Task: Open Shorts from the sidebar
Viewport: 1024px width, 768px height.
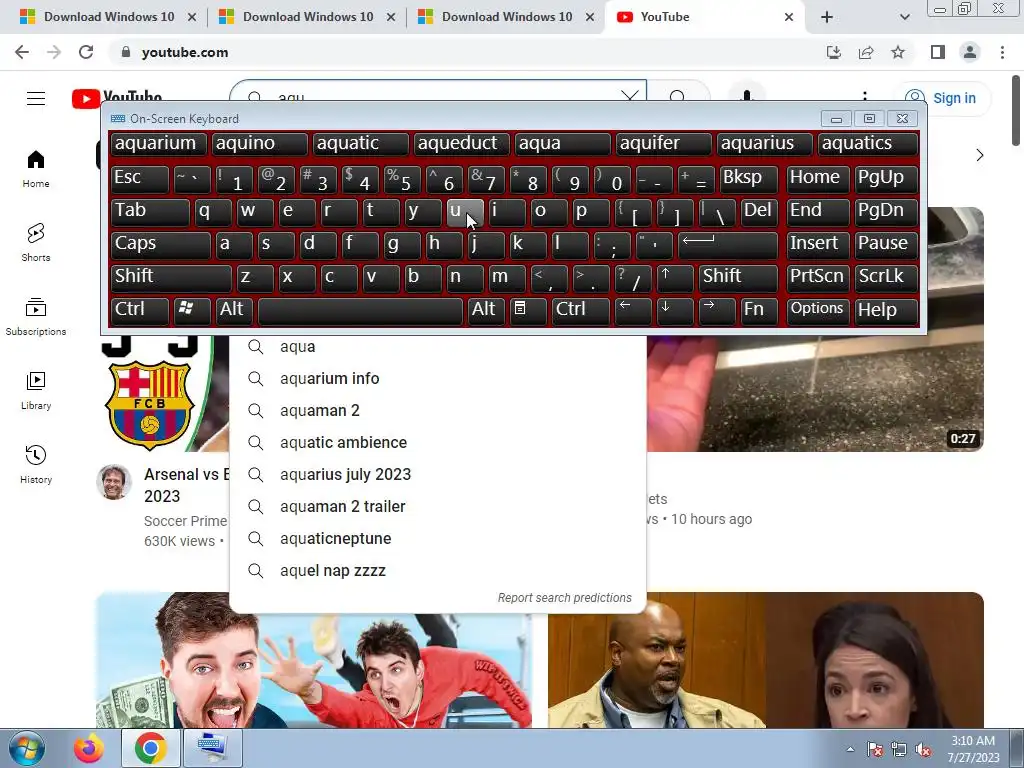Action: [x=36, y=243]
